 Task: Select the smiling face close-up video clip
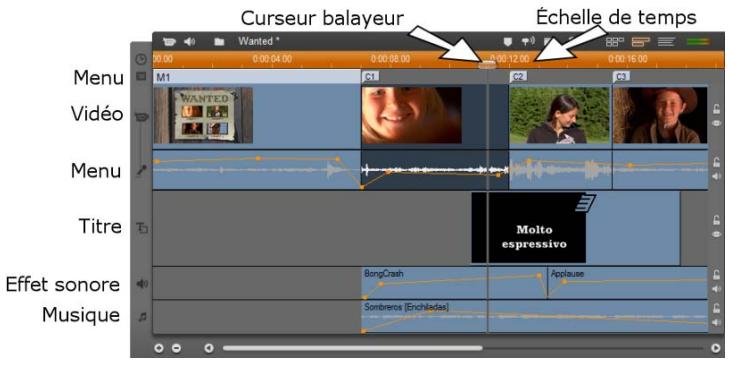click(412, 115)
